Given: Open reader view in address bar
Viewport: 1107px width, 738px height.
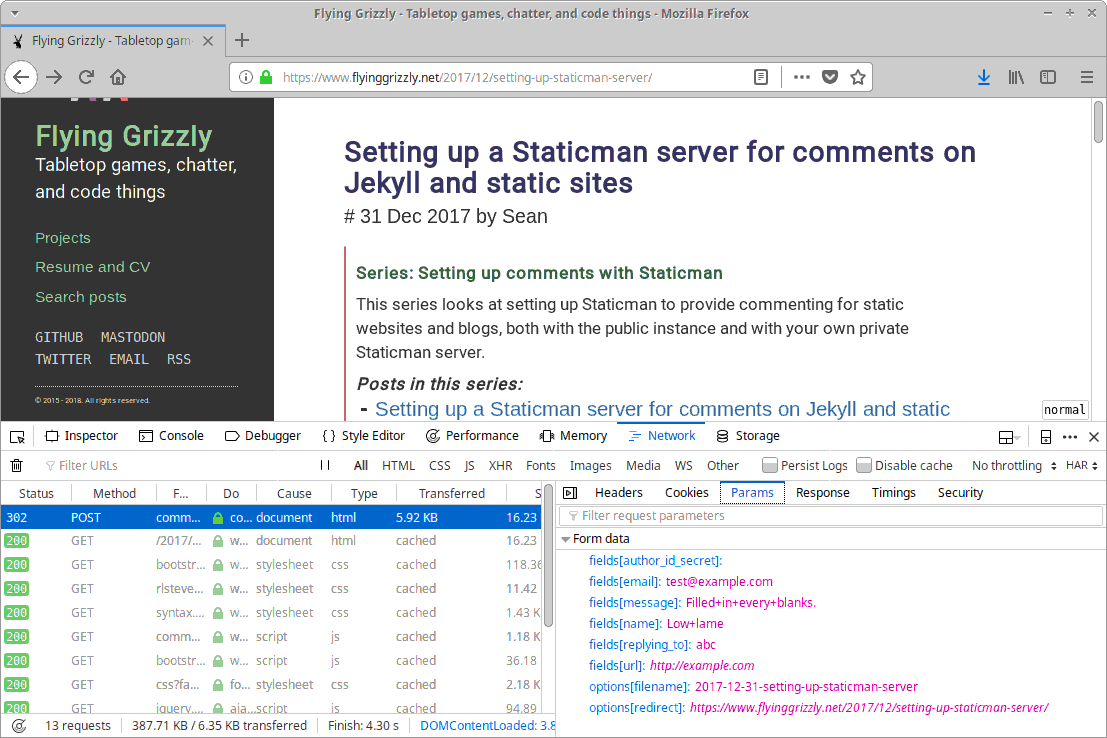Looking at the screenshot, I should coord(761,77).
